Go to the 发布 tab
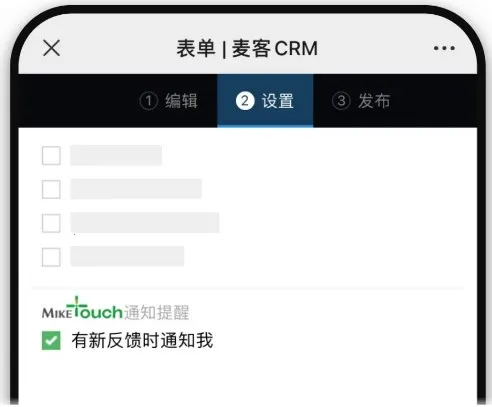 point(361,101)
